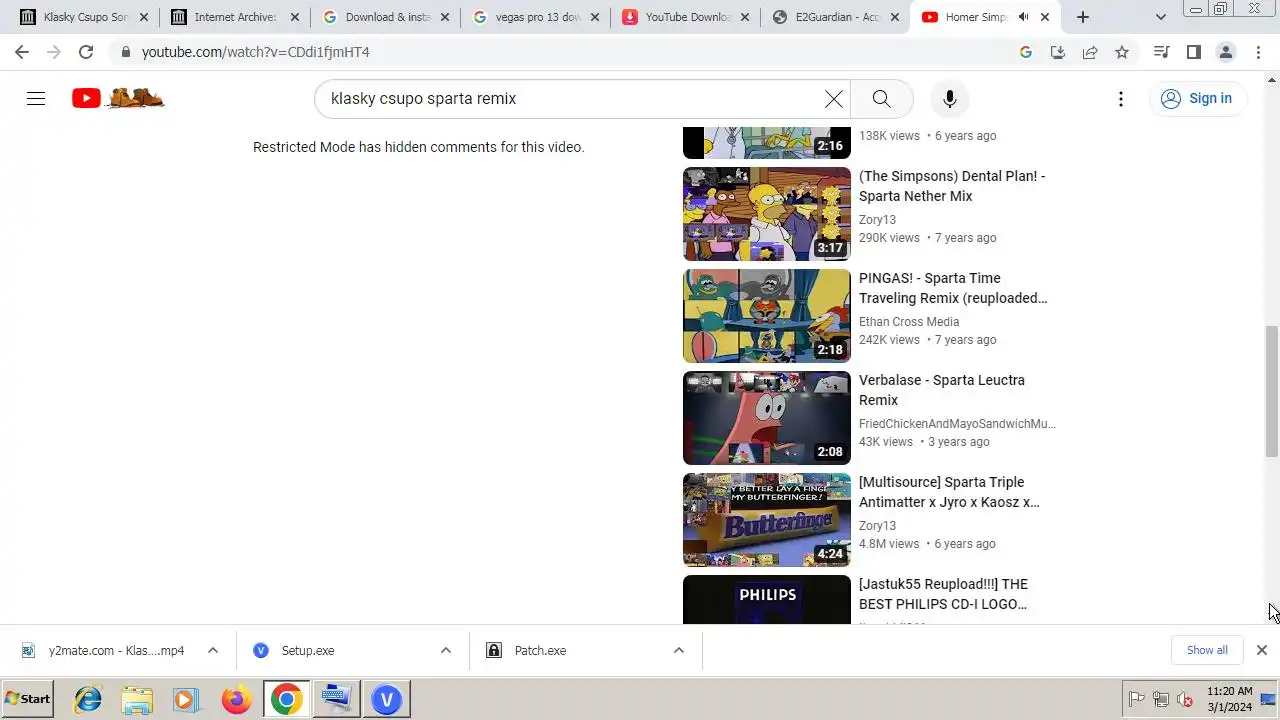Open Dental Plan Sparta Nether Mix thumbnail
Viewport: 1280px width, 720px height.
coord(767,214)
